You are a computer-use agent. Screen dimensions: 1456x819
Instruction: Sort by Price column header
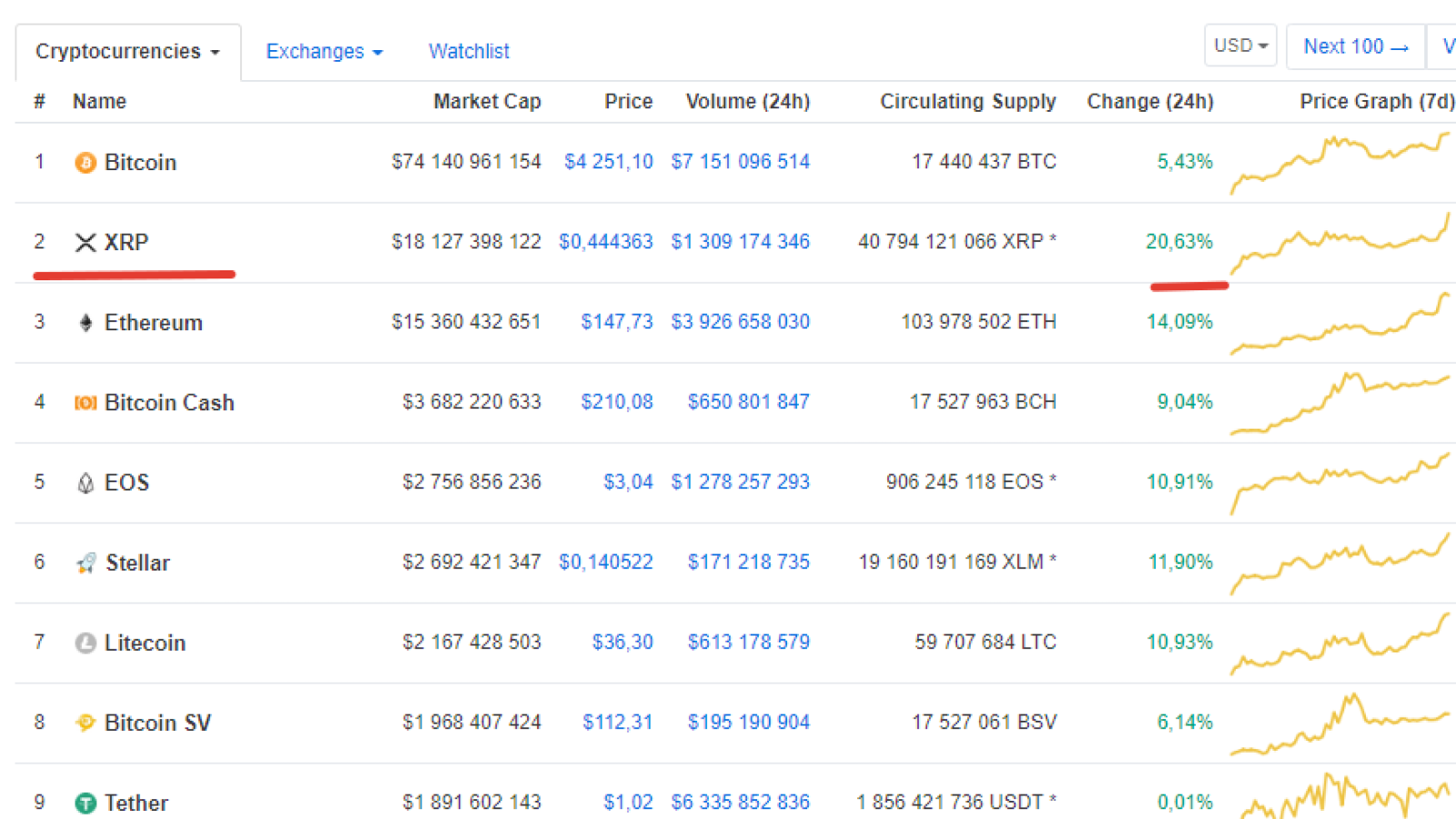(629, 101)
